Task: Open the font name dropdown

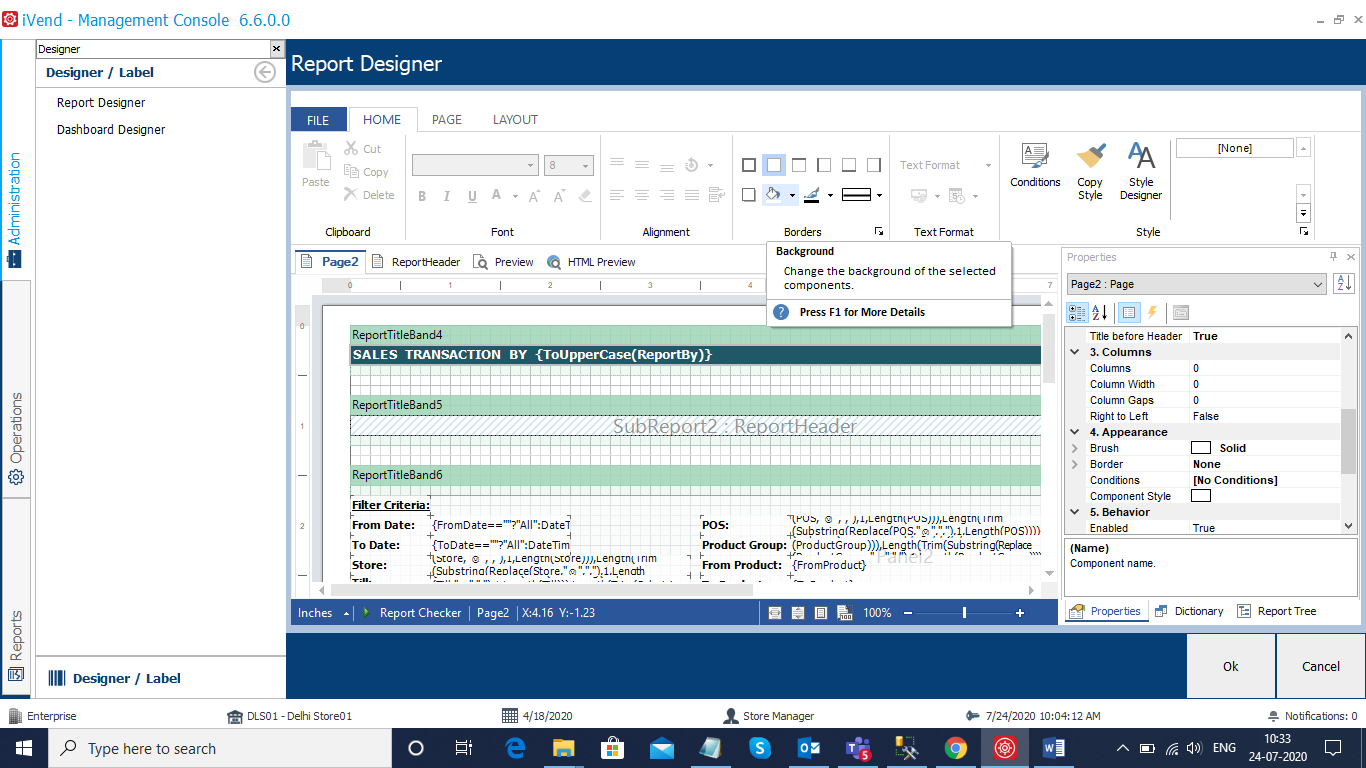Action: (531, 165)
